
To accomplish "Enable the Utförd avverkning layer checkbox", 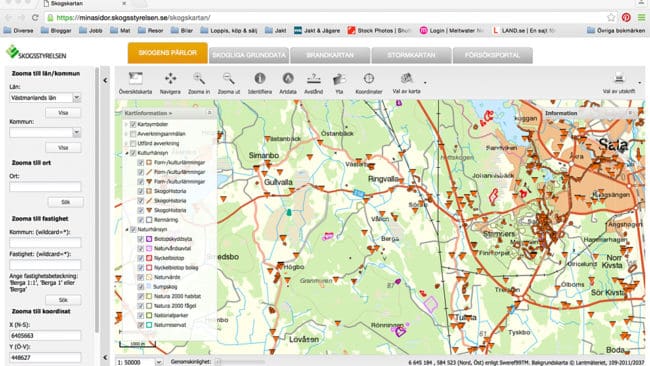I will click(133, 143).
